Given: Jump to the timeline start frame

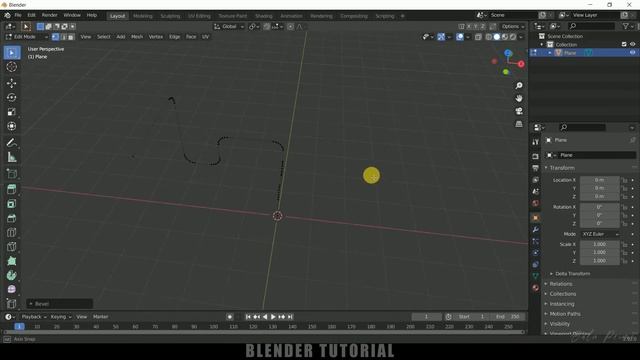Looking at the screenshot, I should [x=248, y=317].
